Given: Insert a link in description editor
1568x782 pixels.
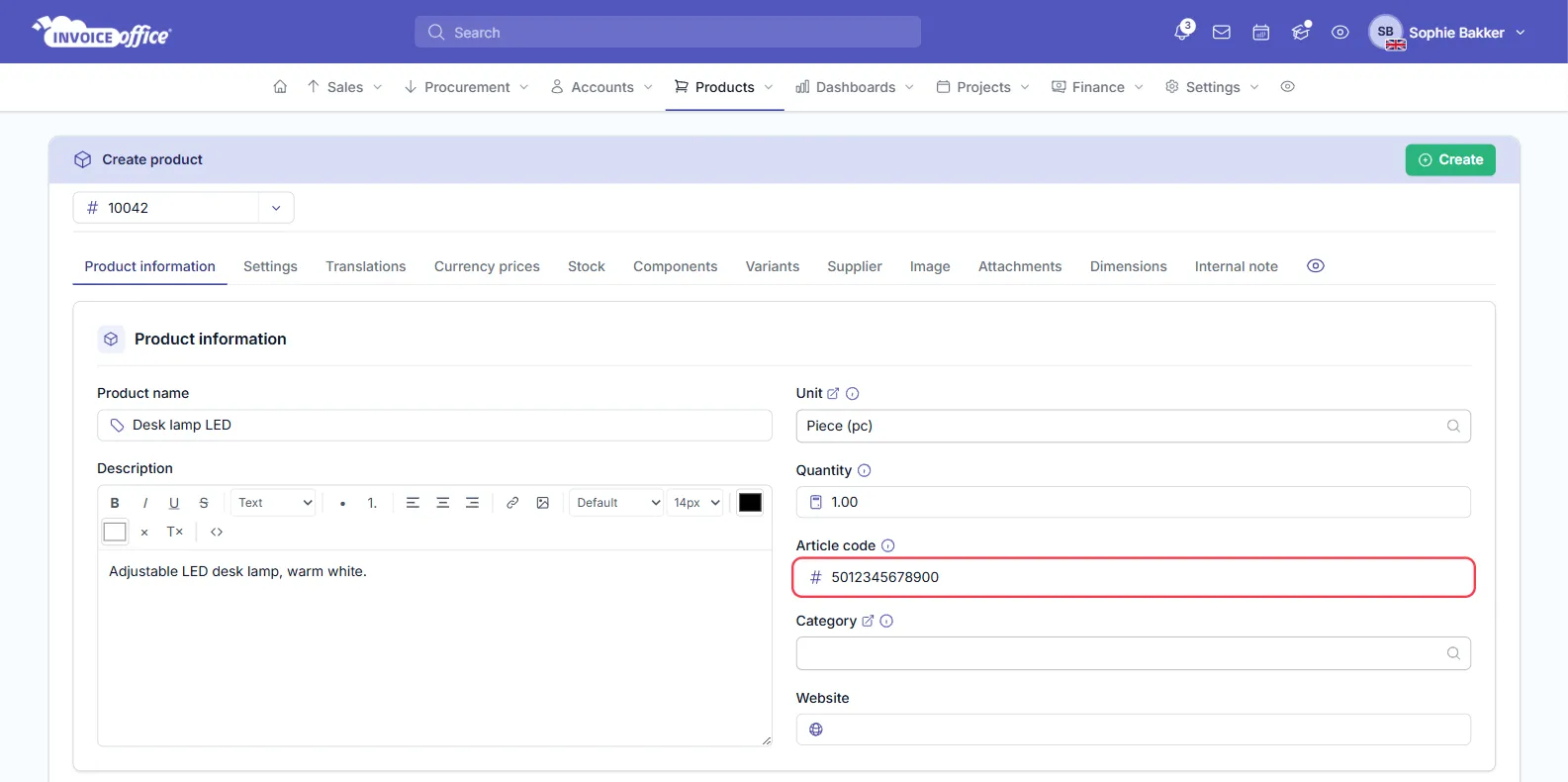Looking at the screenshot, I should [x=512, y=503].
